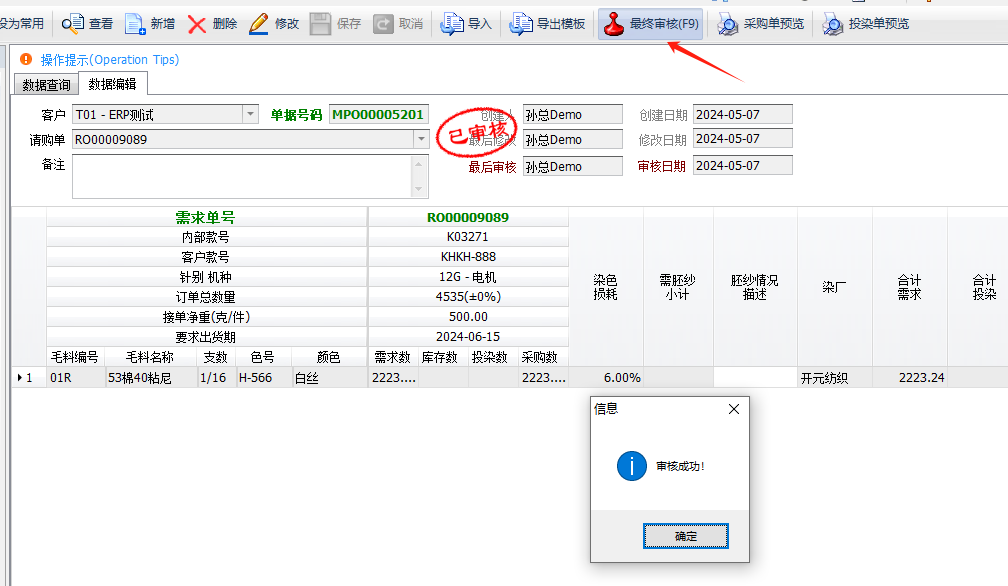The height and width of the screenshot is (586, 1008).
Task: Click the 6.00% dye loss cell
Action: (x=606, y=378)
